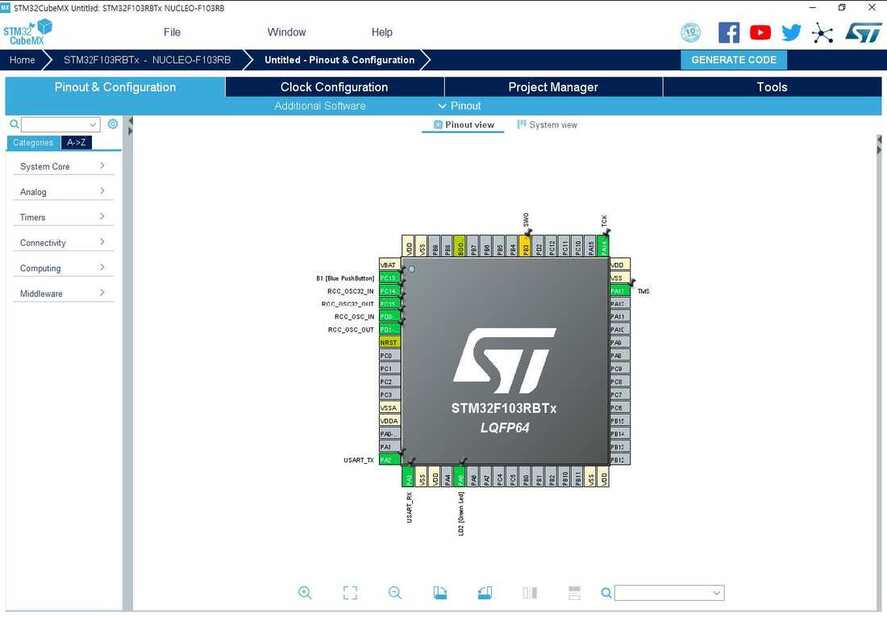Open ST community network icon
896x644 pixels.
coord(822,33)
